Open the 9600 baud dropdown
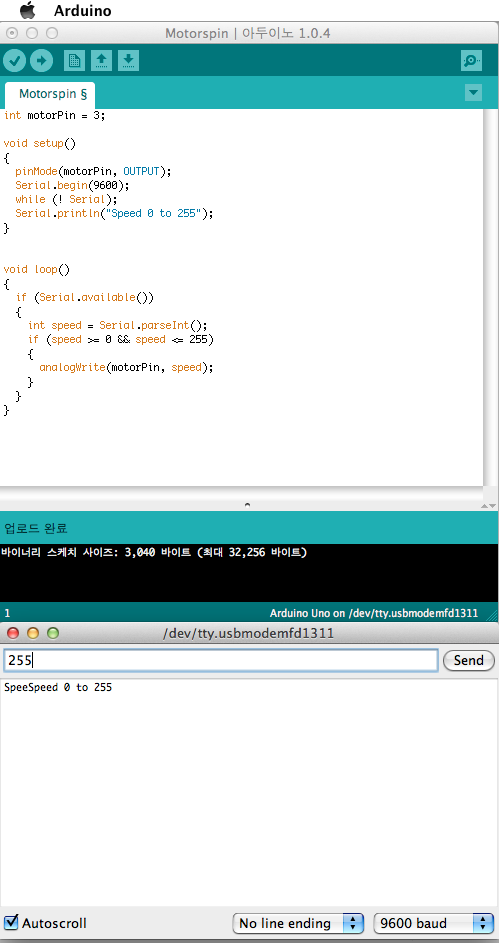This screenshot has height=943, width=499. point(433,923)
